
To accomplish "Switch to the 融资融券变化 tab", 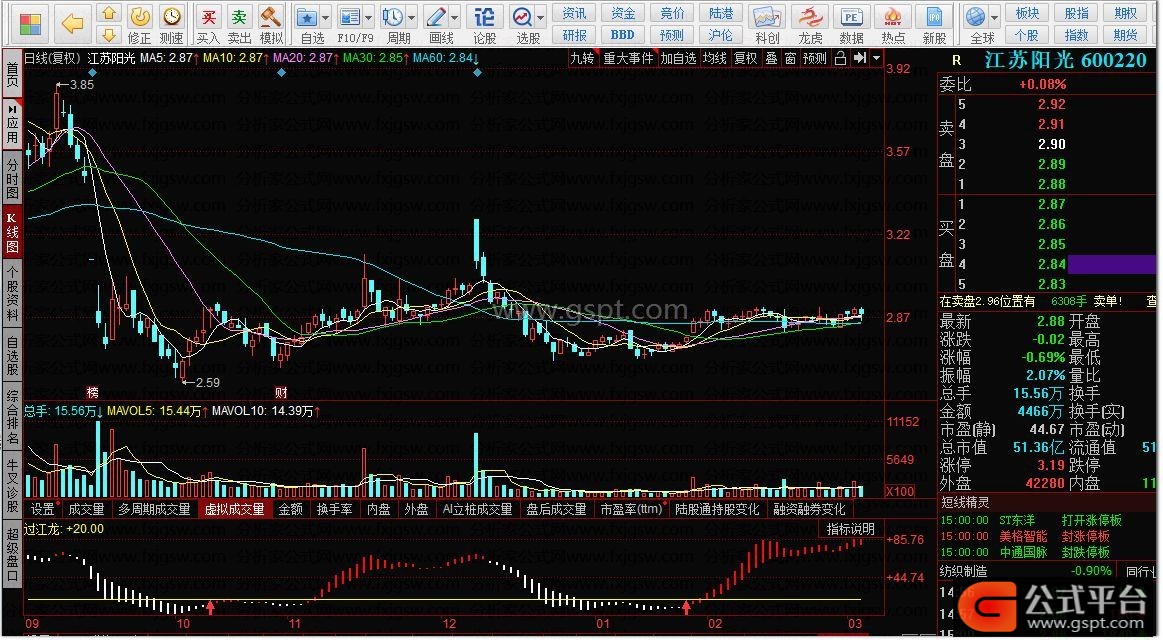I will [x=809, y=509].
